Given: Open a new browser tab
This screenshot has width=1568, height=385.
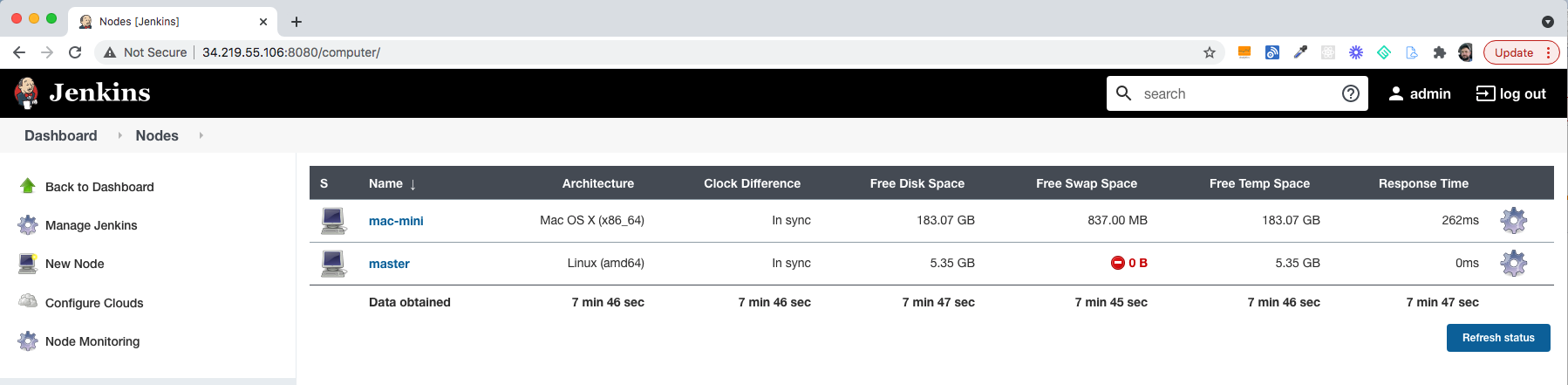Looking at the screenshot, I should [297, 22].
